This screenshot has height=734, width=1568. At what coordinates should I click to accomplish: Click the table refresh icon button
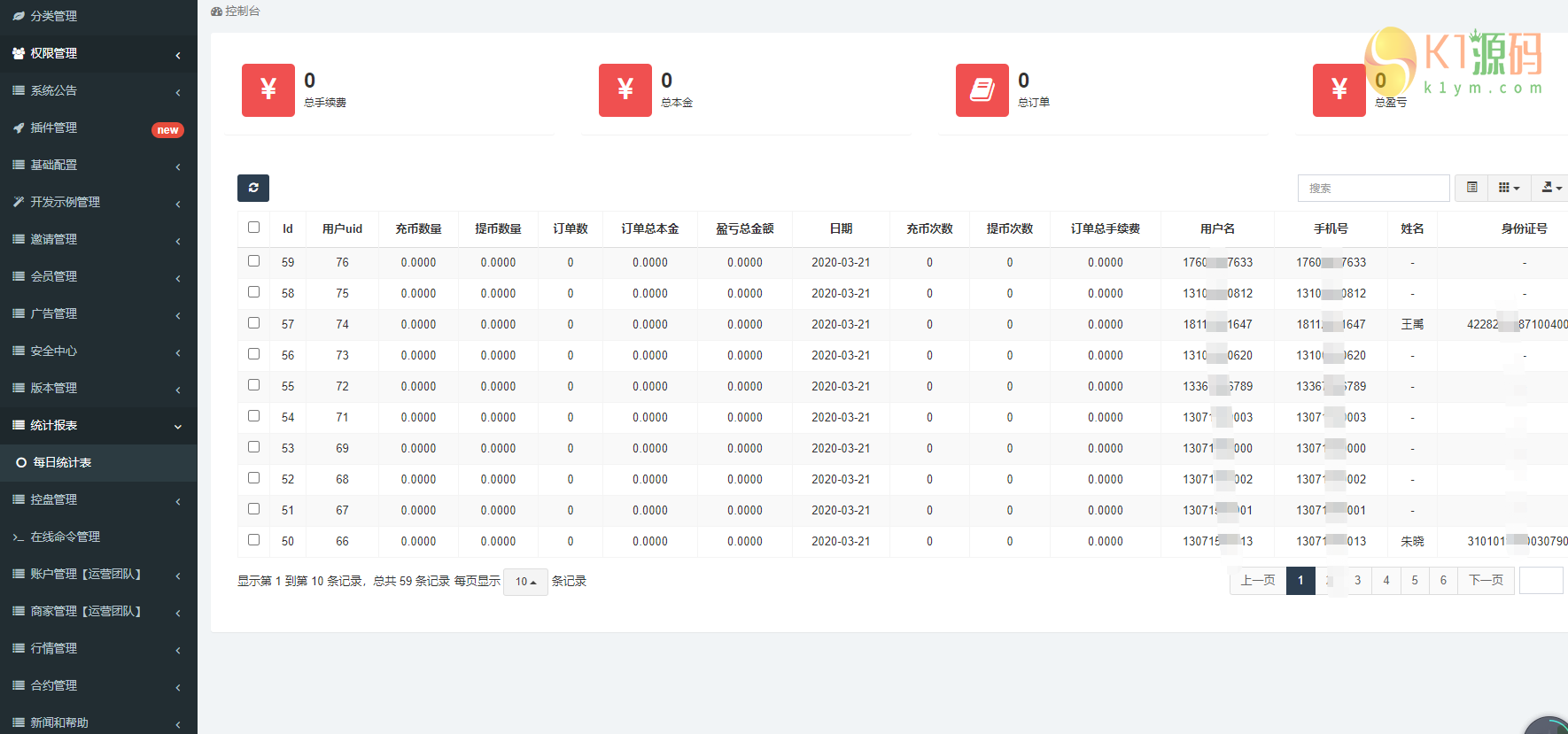click(x=253, y=188)
